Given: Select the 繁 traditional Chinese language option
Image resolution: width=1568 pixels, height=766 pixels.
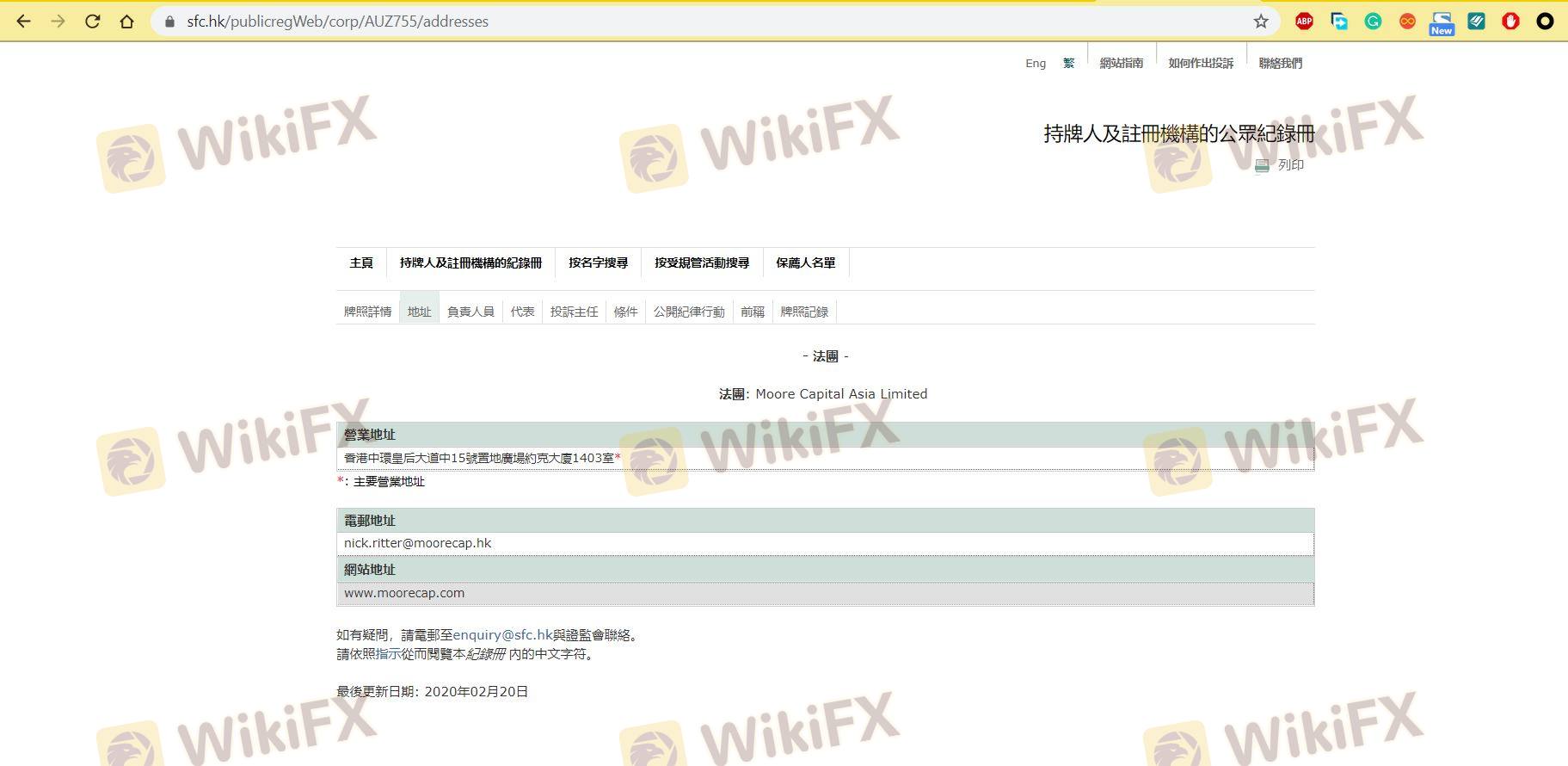Looking at the screenshot, I should click(1068, 63).
